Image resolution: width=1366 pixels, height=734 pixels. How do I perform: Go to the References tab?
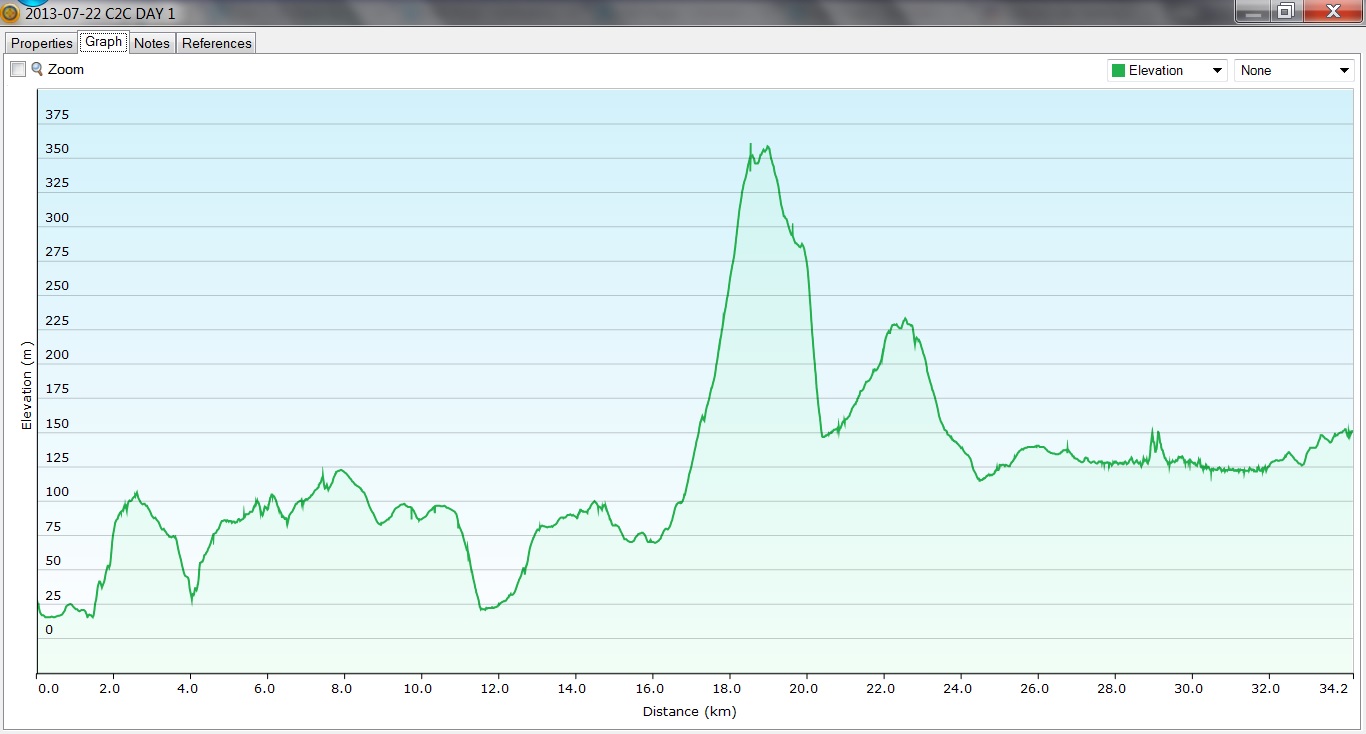point(216,43)
